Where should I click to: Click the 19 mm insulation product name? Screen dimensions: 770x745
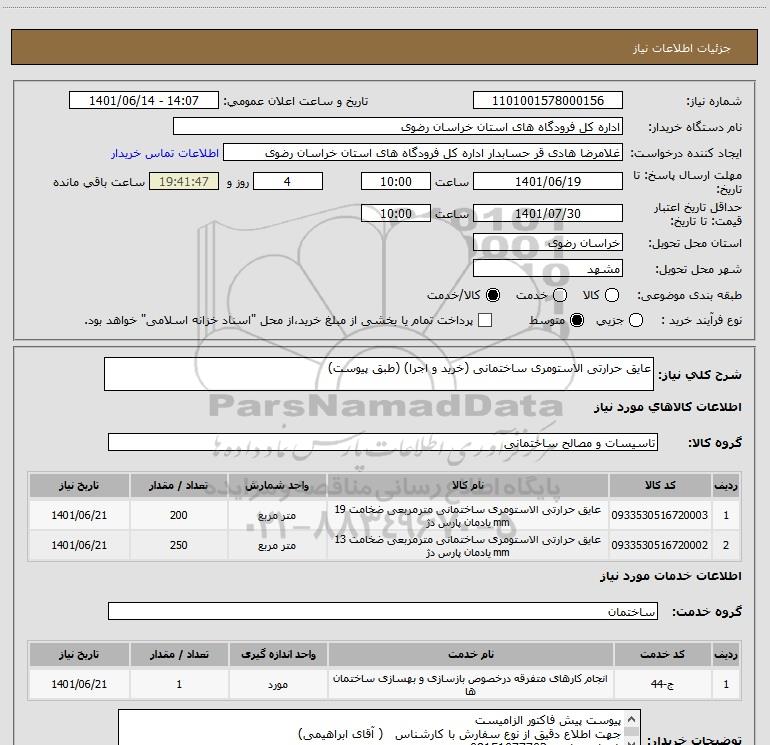click(x=468, y=516)
